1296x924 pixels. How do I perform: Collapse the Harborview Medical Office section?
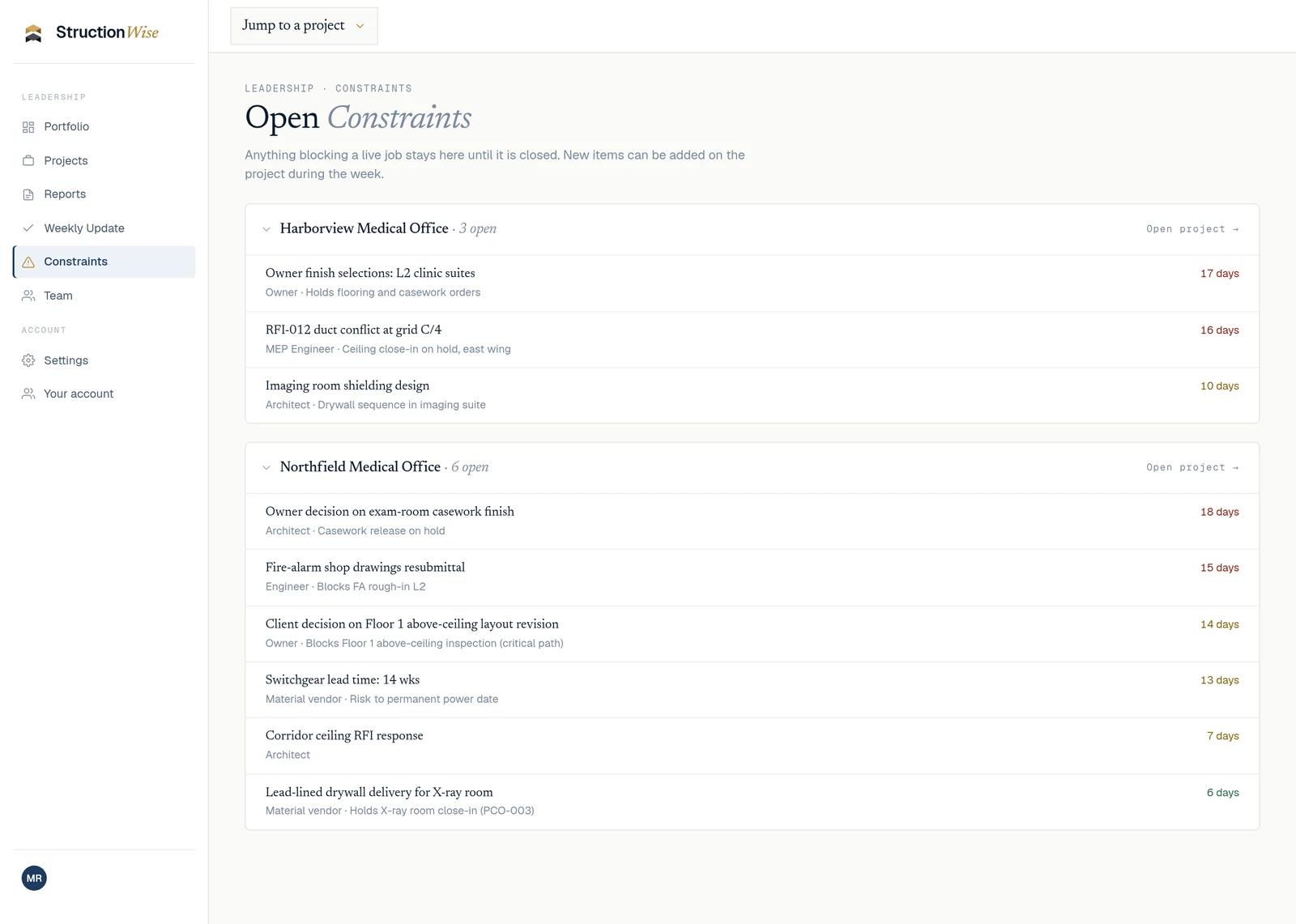pos(266,229)
